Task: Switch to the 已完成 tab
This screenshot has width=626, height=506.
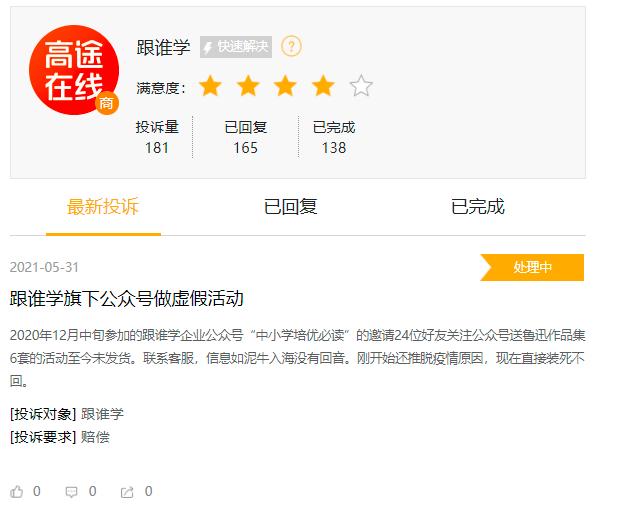Action: pos(478,206)
